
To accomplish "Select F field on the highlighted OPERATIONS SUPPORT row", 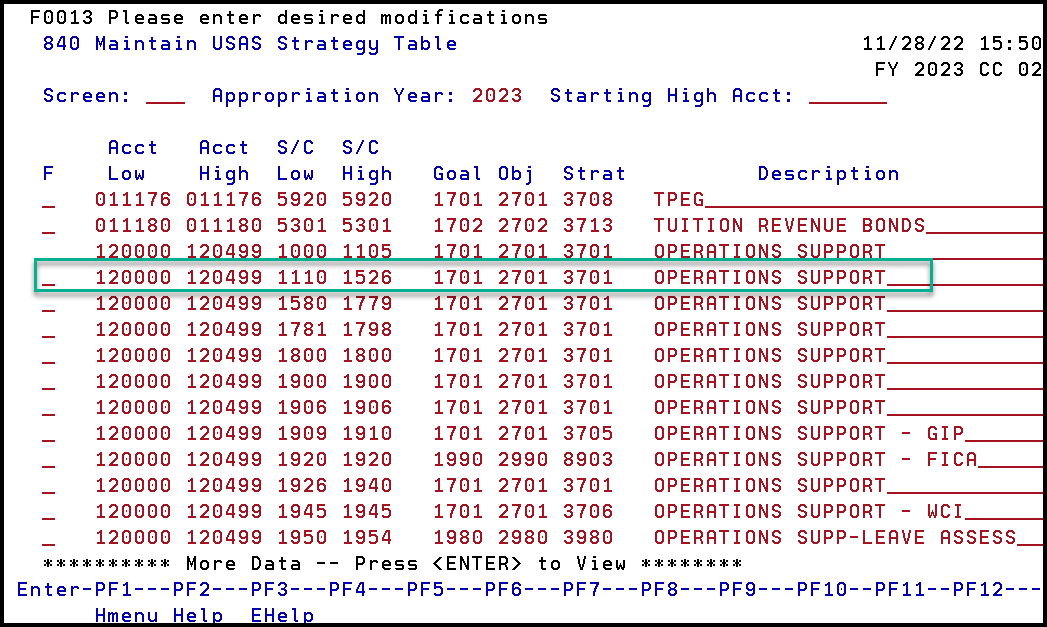I will (x=47, y=277).
